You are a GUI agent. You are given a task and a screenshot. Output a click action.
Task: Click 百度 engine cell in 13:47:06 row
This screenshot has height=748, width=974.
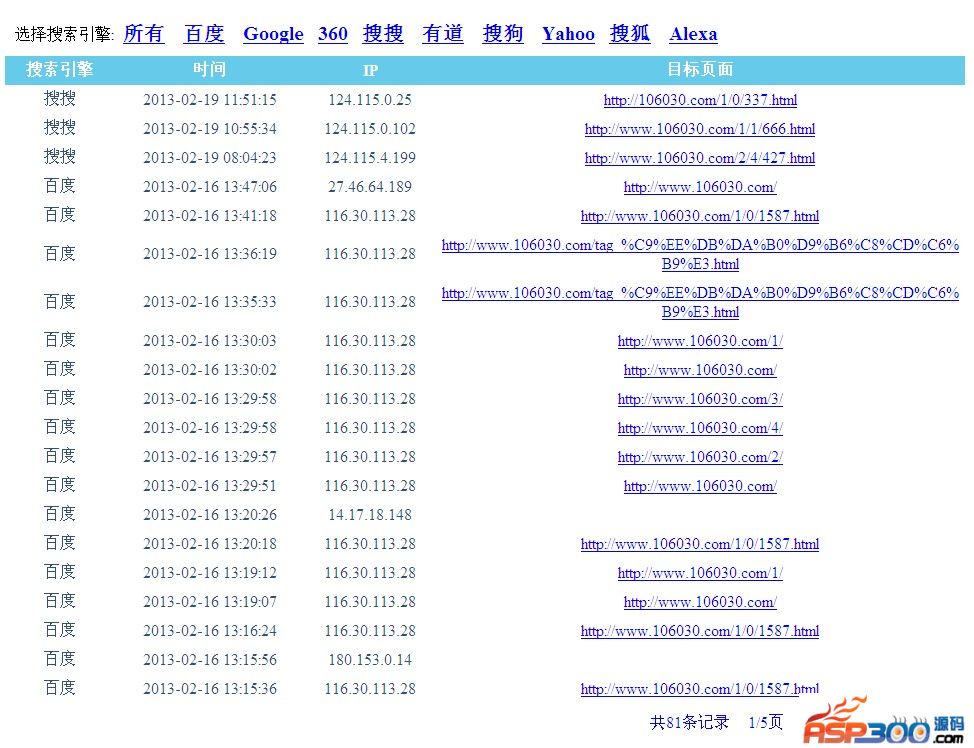pyautogui.click(x=60, y=186)
